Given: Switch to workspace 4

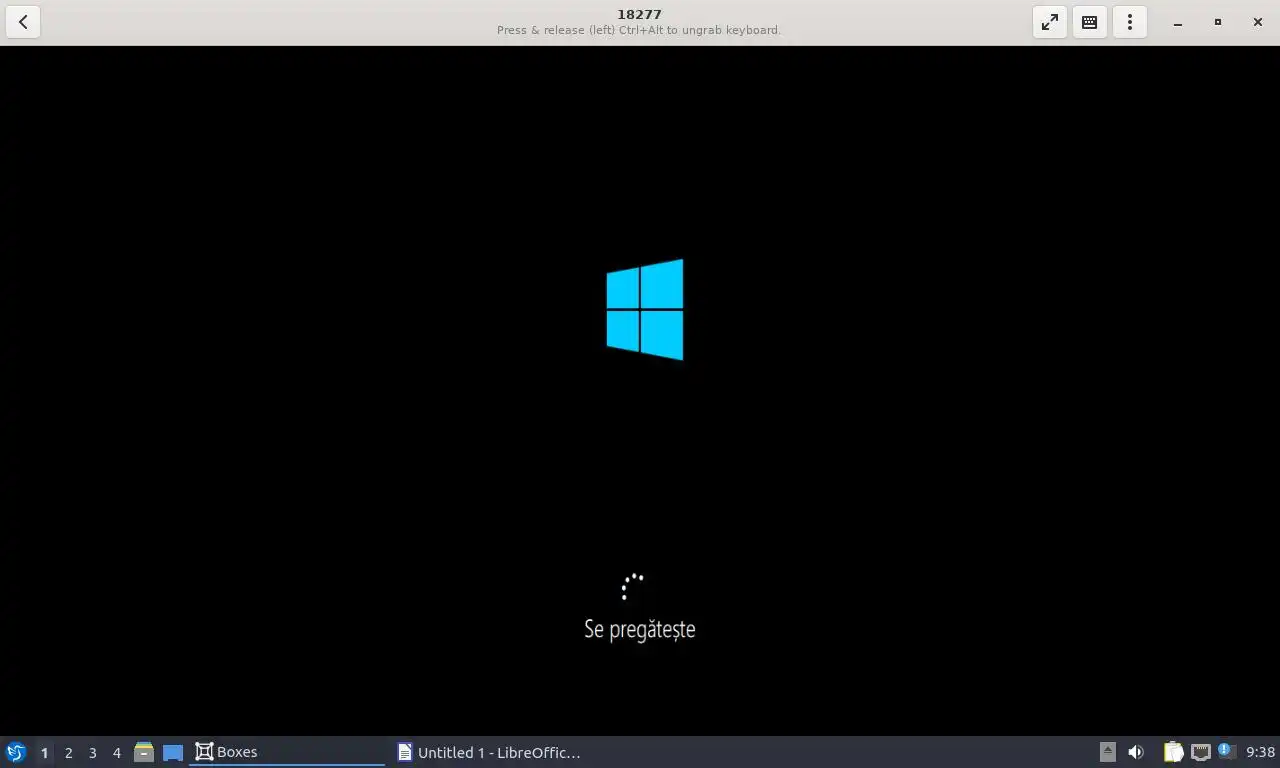Looking at the screenshot, I should (117, 752).
